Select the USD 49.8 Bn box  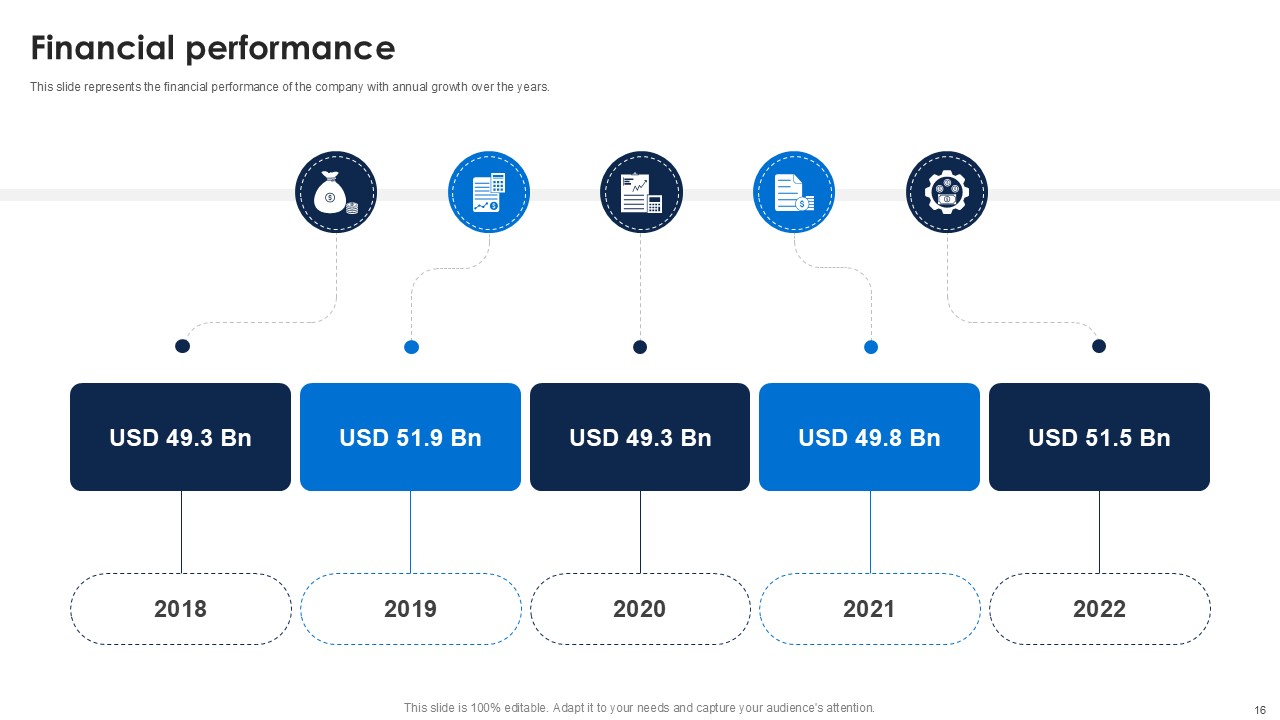[x=870, y=437]
